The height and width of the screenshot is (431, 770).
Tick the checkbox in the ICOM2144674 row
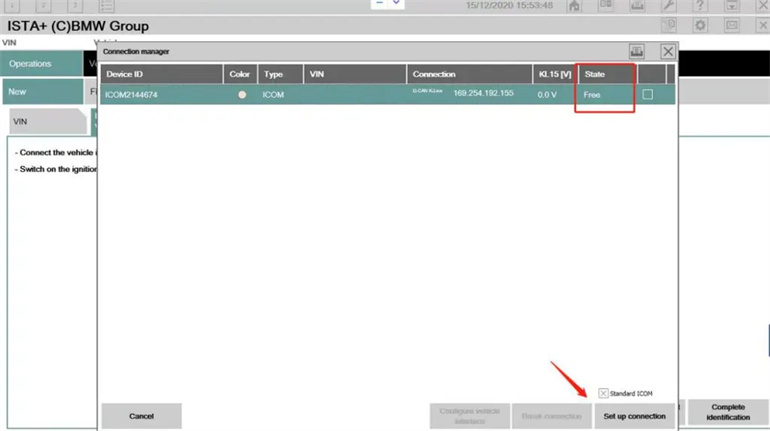[x=648, y=94]
